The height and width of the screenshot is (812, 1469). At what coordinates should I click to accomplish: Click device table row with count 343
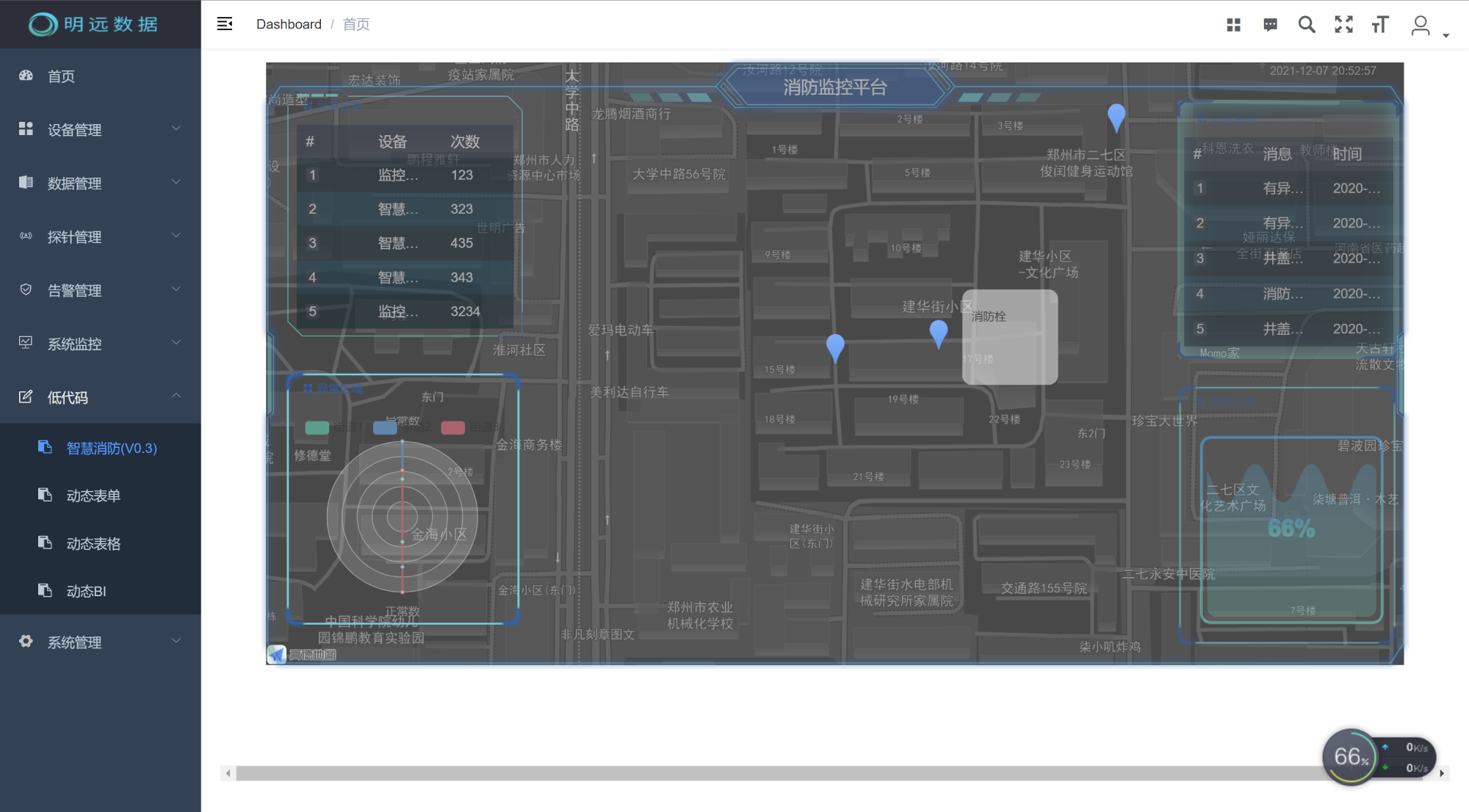coord(405,277)
